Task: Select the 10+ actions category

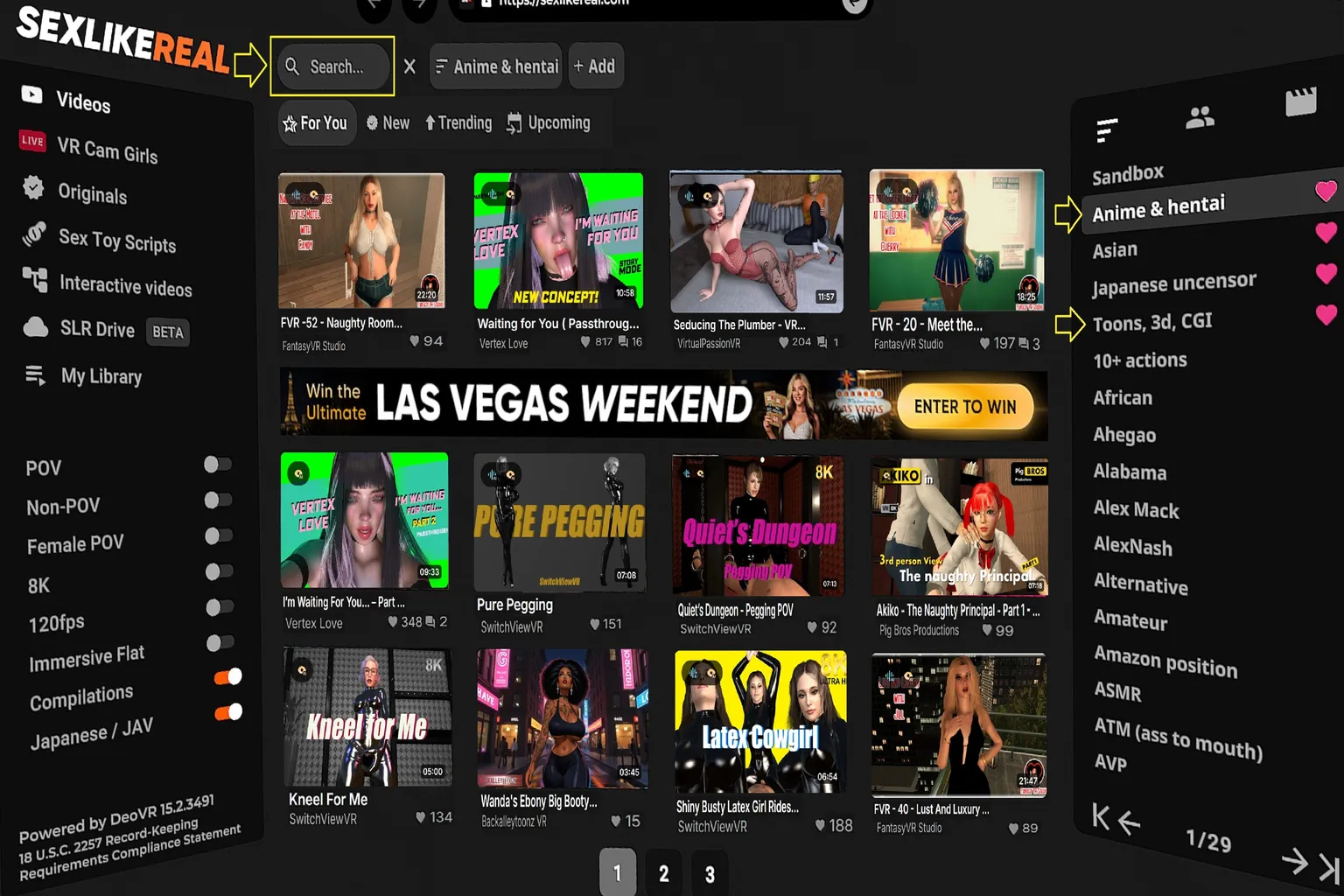Action: 1139,360
